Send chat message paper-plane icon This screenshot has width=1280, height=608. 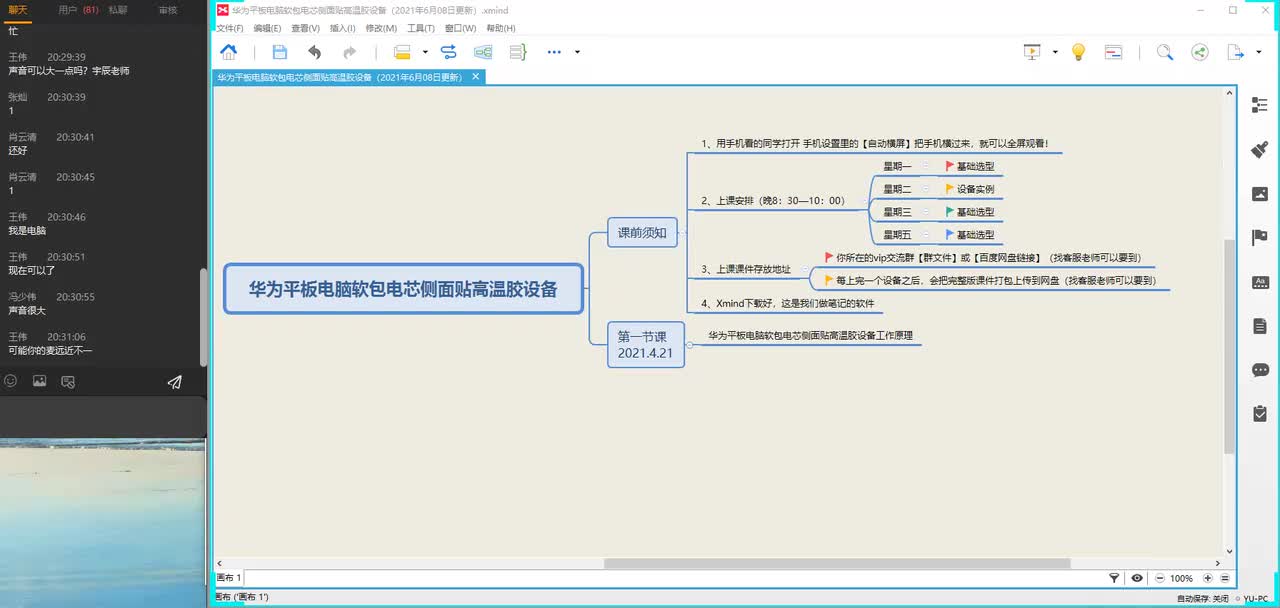tap(175, 381)
